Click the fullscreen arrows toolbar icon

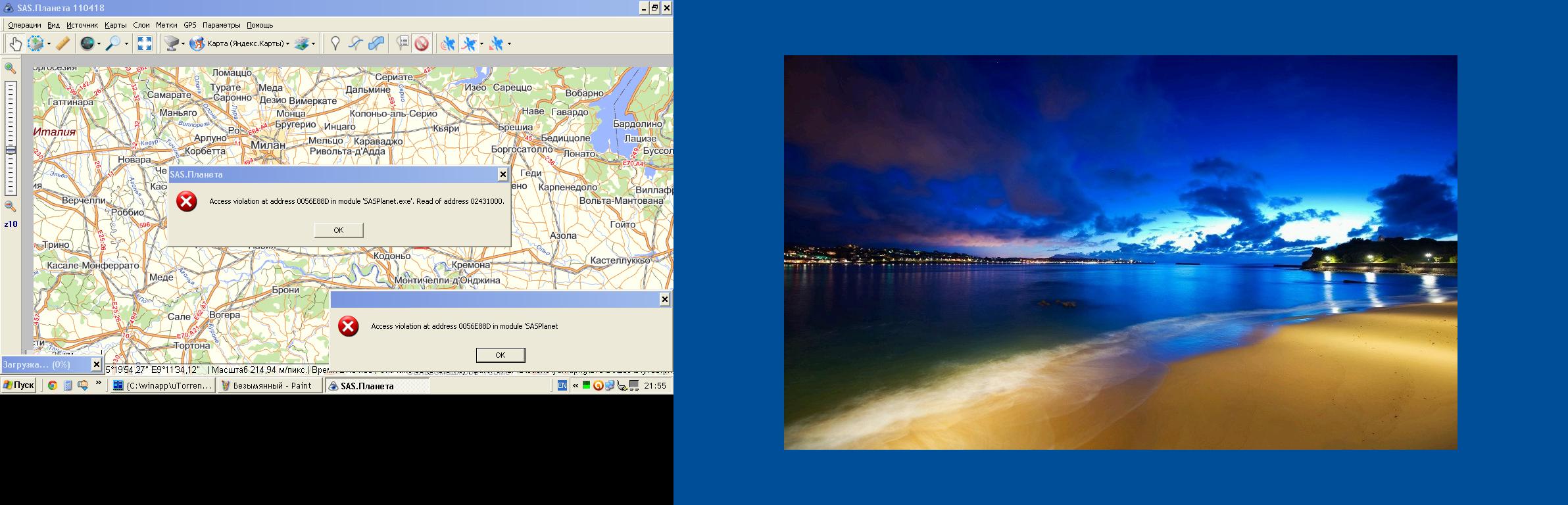coord(145,44)
